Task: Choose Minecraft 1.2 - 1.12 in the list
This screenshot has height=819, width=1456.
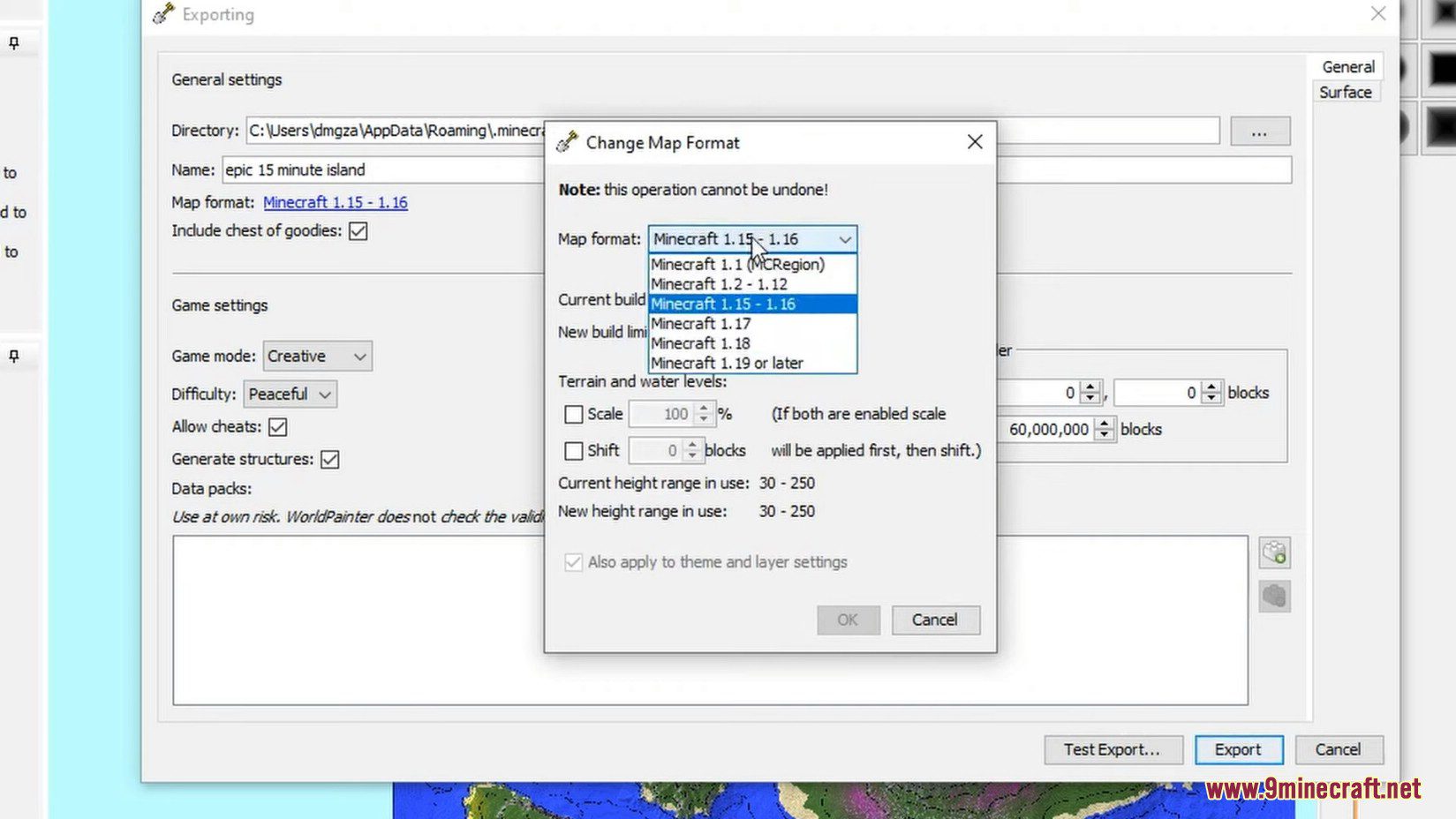Action: coord(752,284)
